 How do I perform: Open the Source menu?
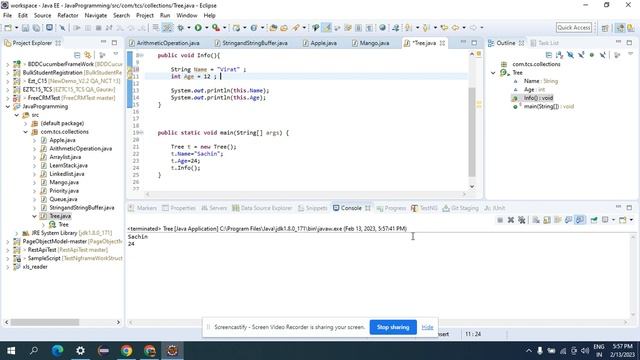42,16
